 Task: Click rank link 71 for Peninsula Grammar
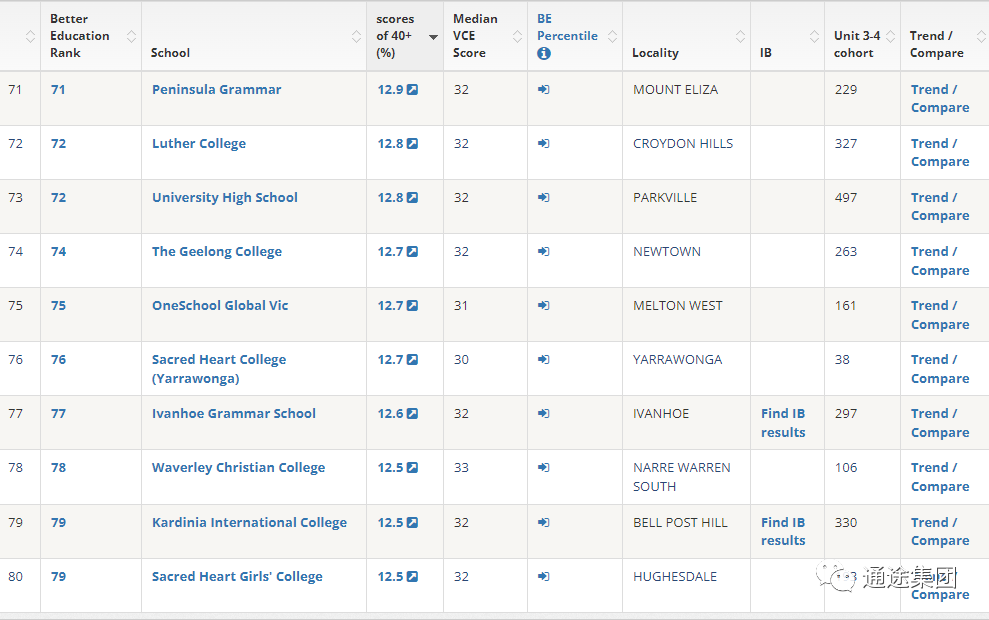(x=58, y=90)
